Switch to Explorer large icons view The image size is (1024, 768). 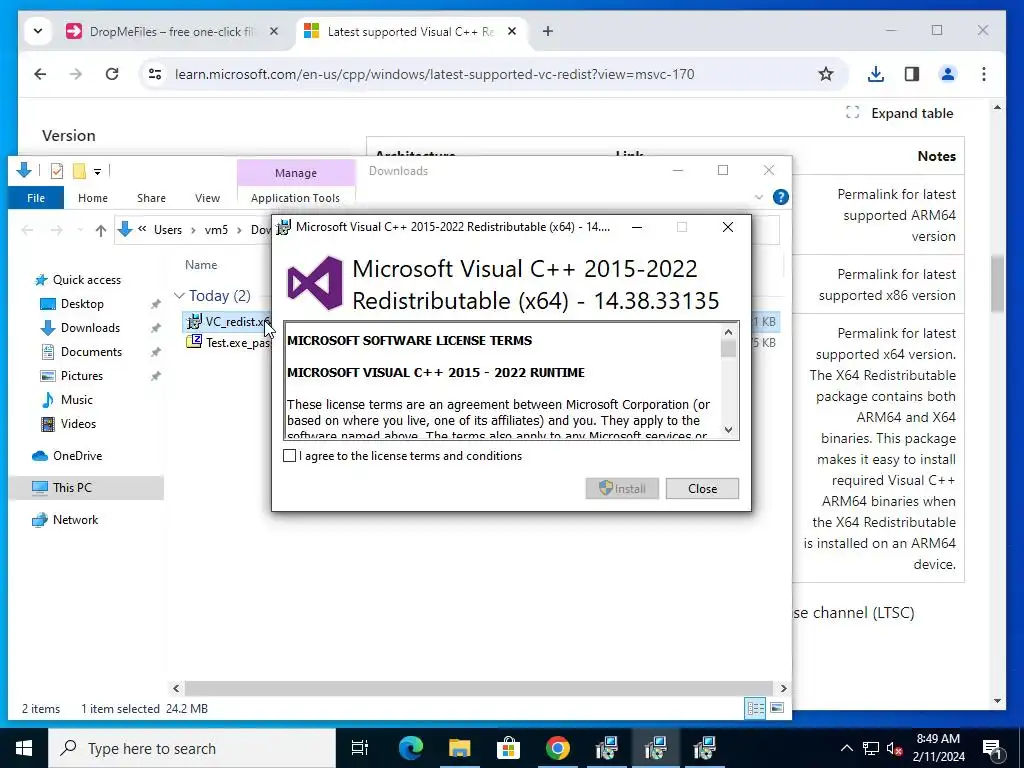click(777, 709)
